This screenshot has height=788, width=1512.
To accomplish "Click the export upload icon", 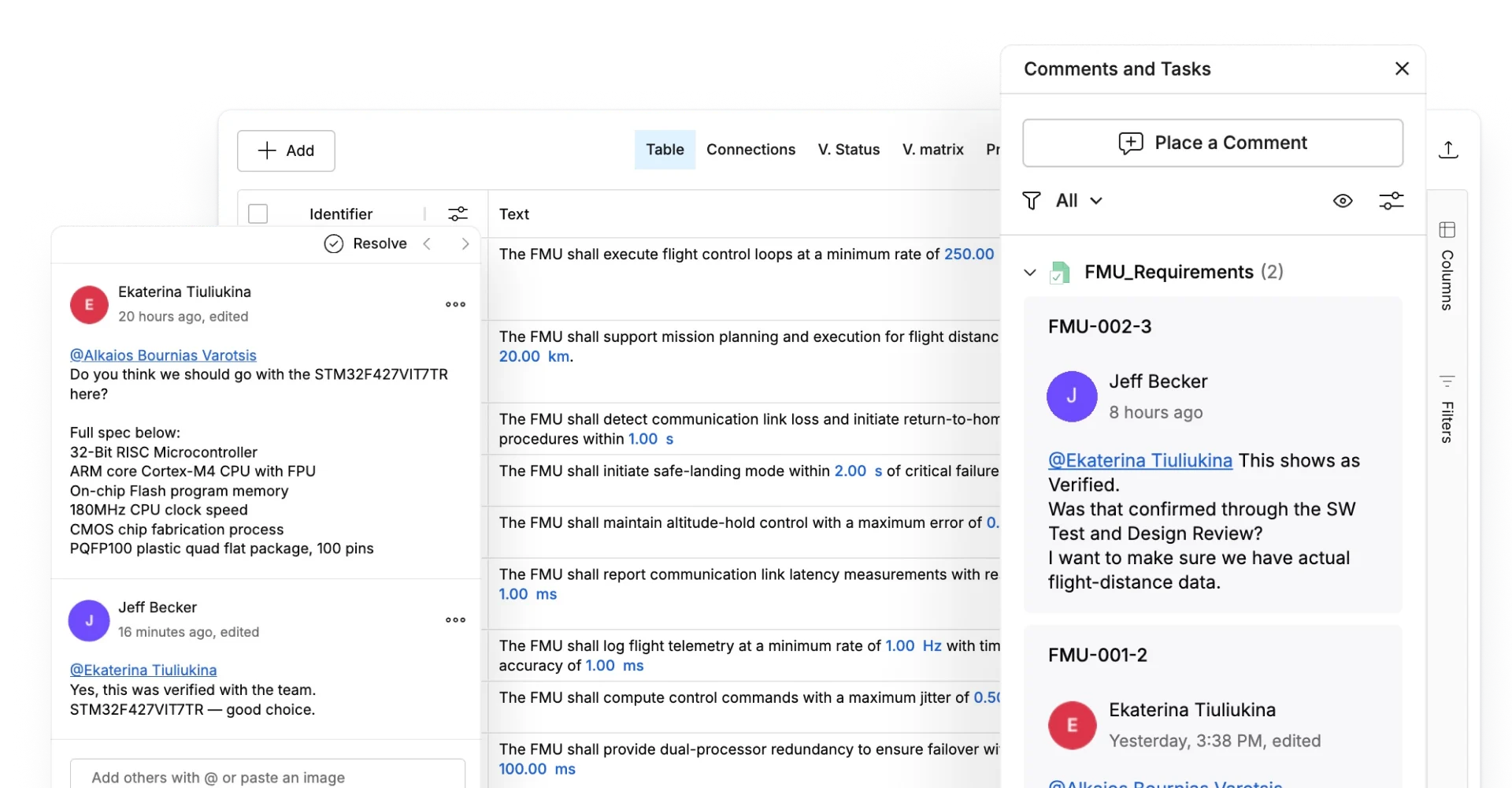I will click(x=1448, y=150).
